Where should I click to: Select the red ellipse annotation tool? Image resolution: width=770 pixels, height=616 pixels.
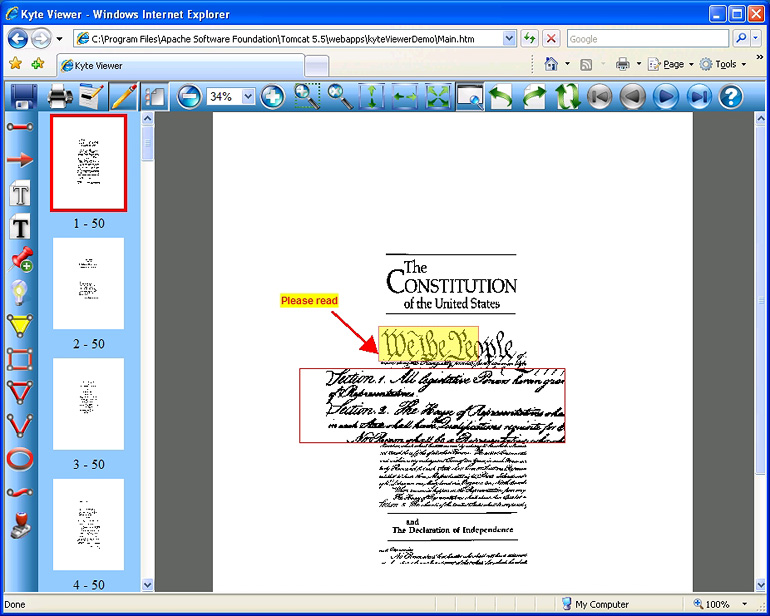20,459
